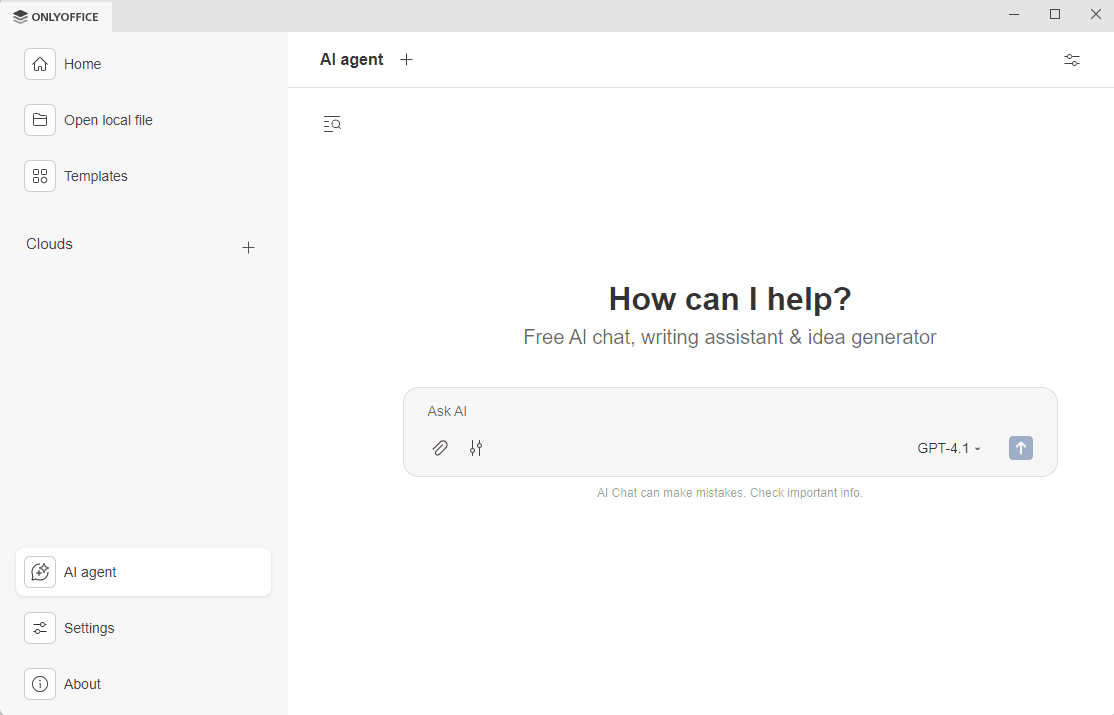
Task: Select the ONLYOFFICE main tab
Action: point(57,16)
